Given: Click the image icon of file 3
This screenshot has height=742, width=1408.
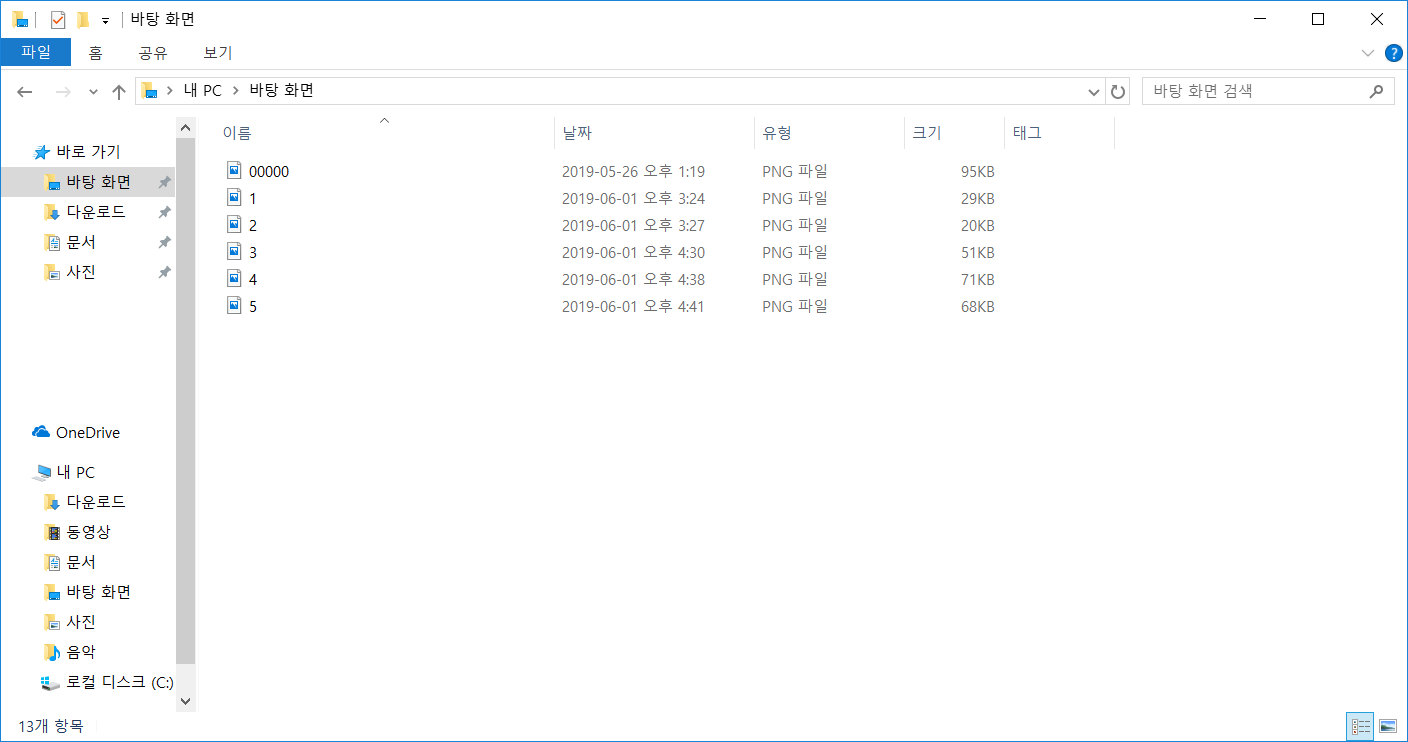Looking at the screenshot, I should click(234, 252).
